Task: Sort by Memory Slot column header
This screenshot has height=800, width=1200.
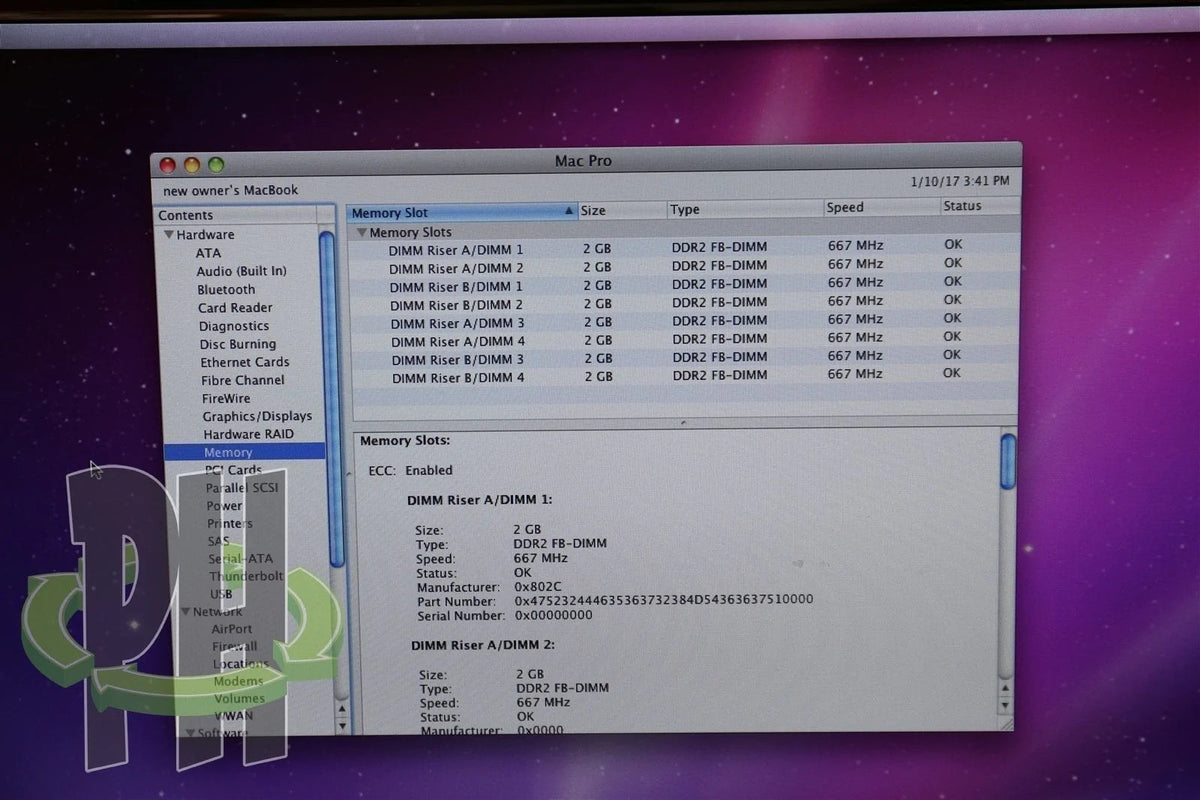Action: [x=463, y=212]
